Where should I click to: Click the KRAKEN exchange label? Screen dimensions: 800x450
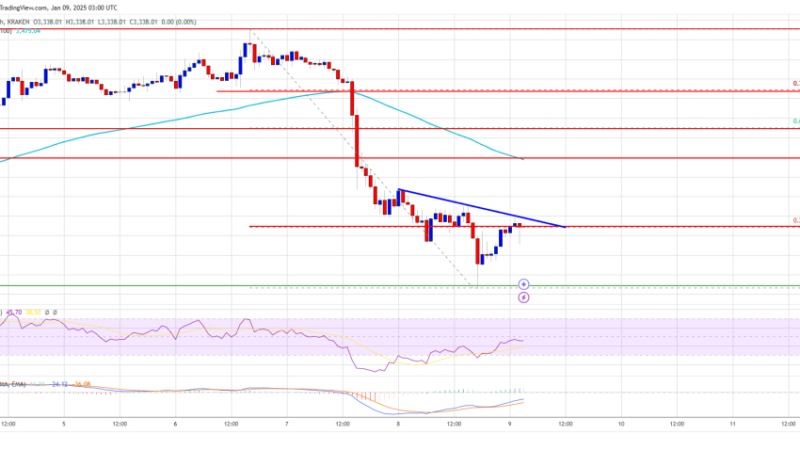[18, 22]
